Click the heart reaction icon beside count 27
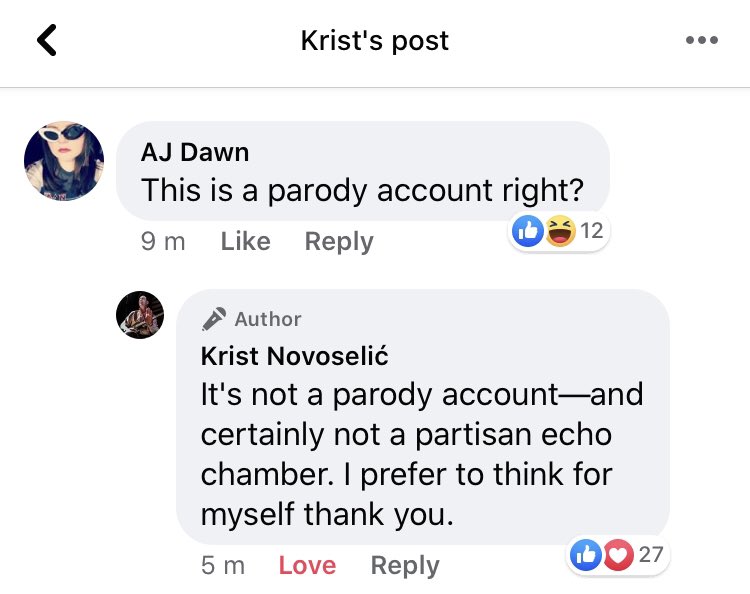750x594 pixels. pos(618,554)
